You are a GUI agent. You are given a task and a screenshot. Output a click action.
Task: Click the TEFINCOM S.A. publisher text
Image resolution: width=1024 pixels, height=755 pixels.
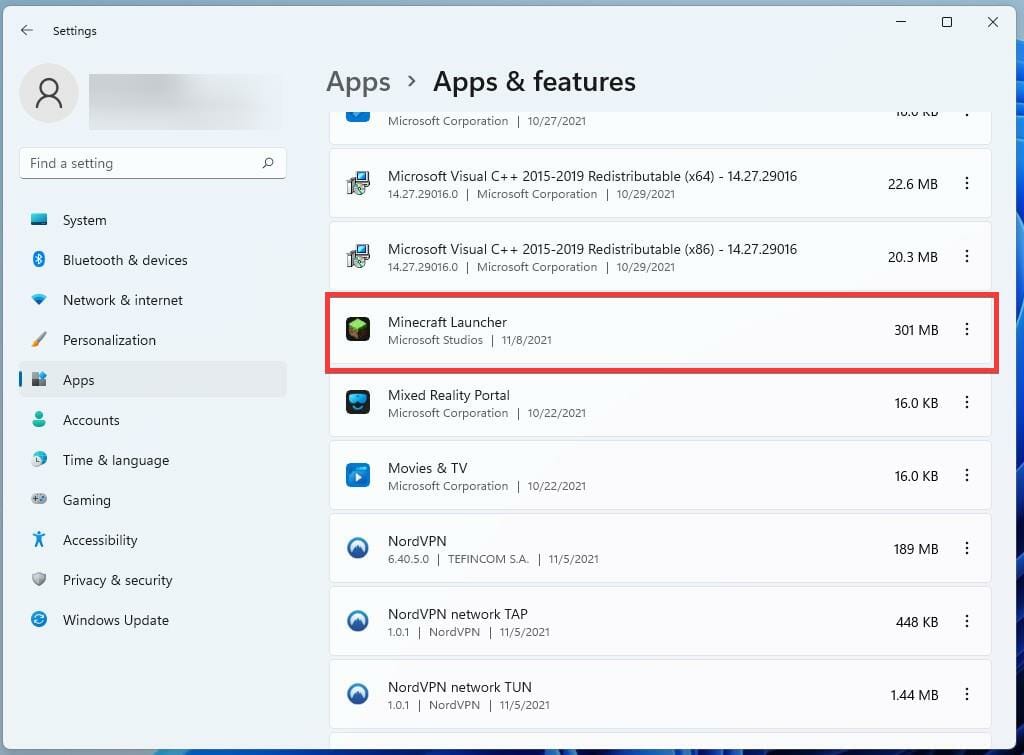point(488,559)
